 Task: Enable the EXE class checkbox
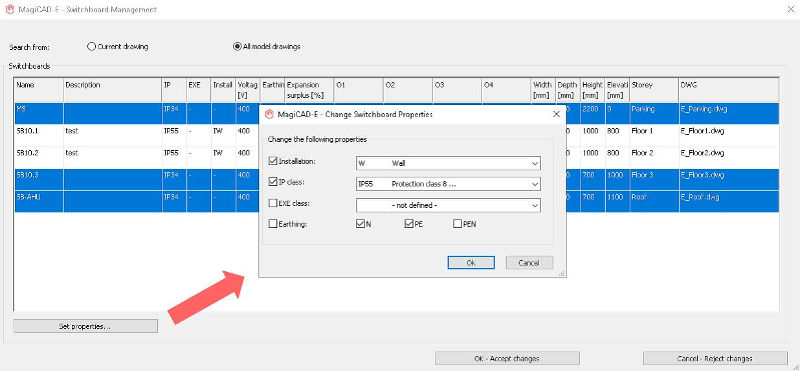click(273, 203)
